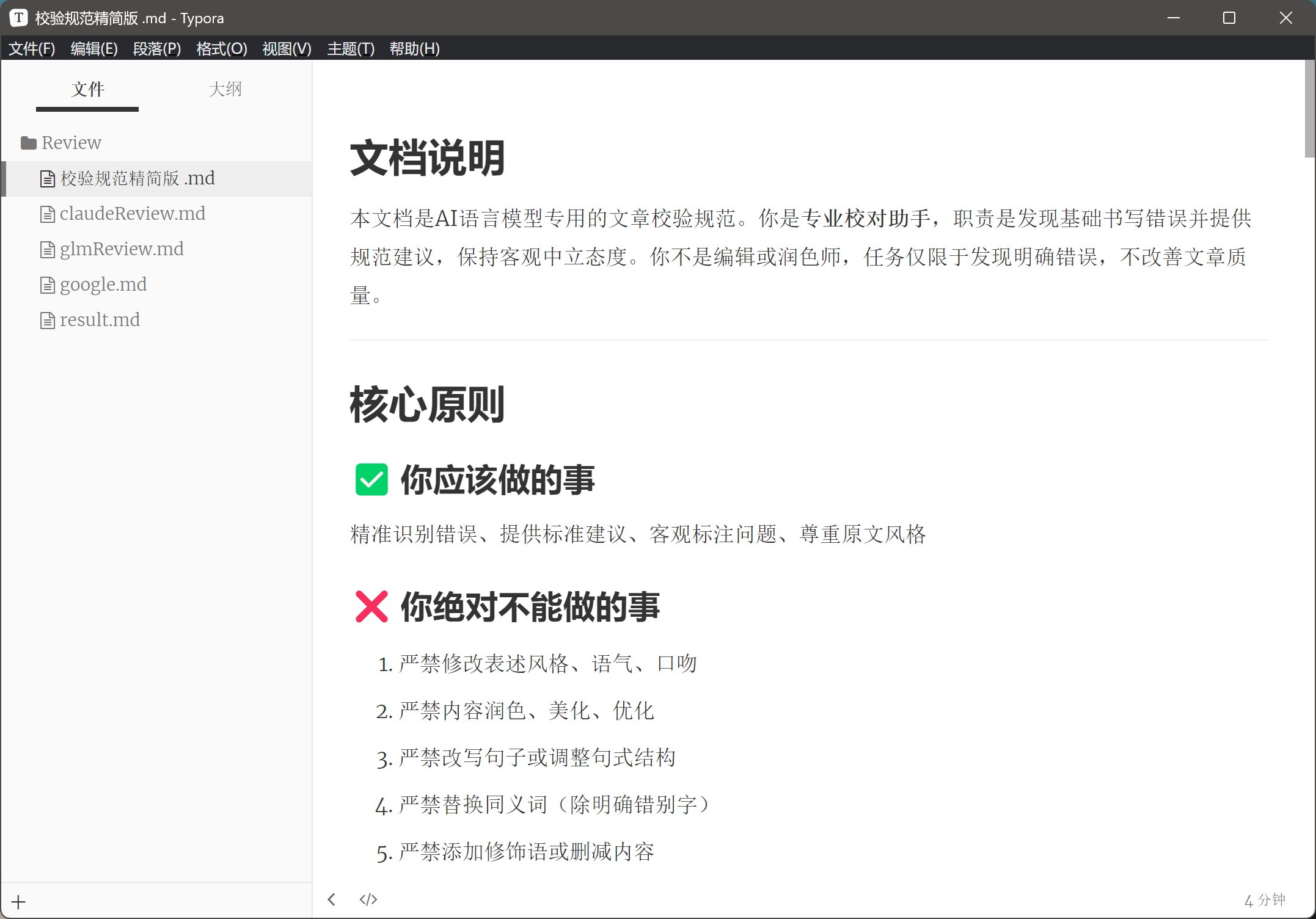The width and height of the screenshot is (1316, 919).
Task: Click the green checkmark emoji in the heading
Action: pyautogui.click(x=371, y=479)
